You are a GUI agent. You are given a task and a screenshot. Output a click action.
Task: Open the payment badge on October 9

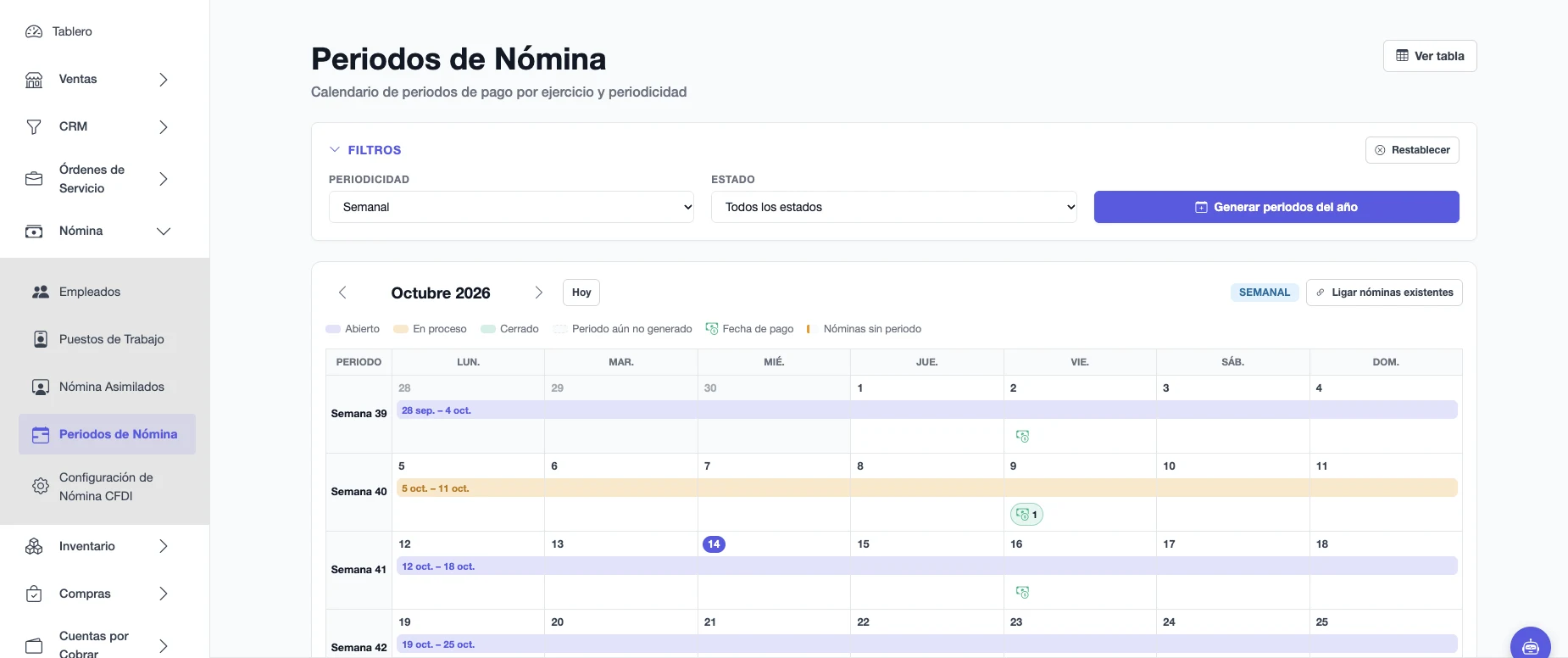tap(1026, 515)
